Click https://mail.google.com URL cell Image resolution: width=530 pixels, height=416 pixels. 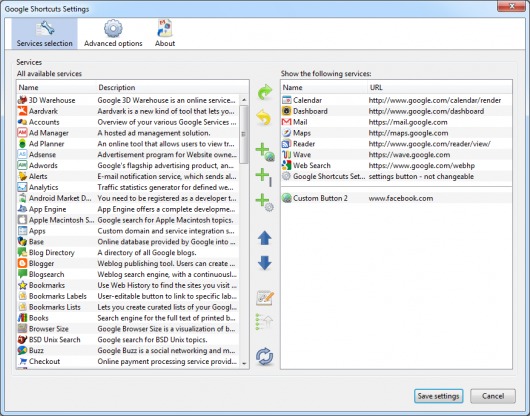408,122
